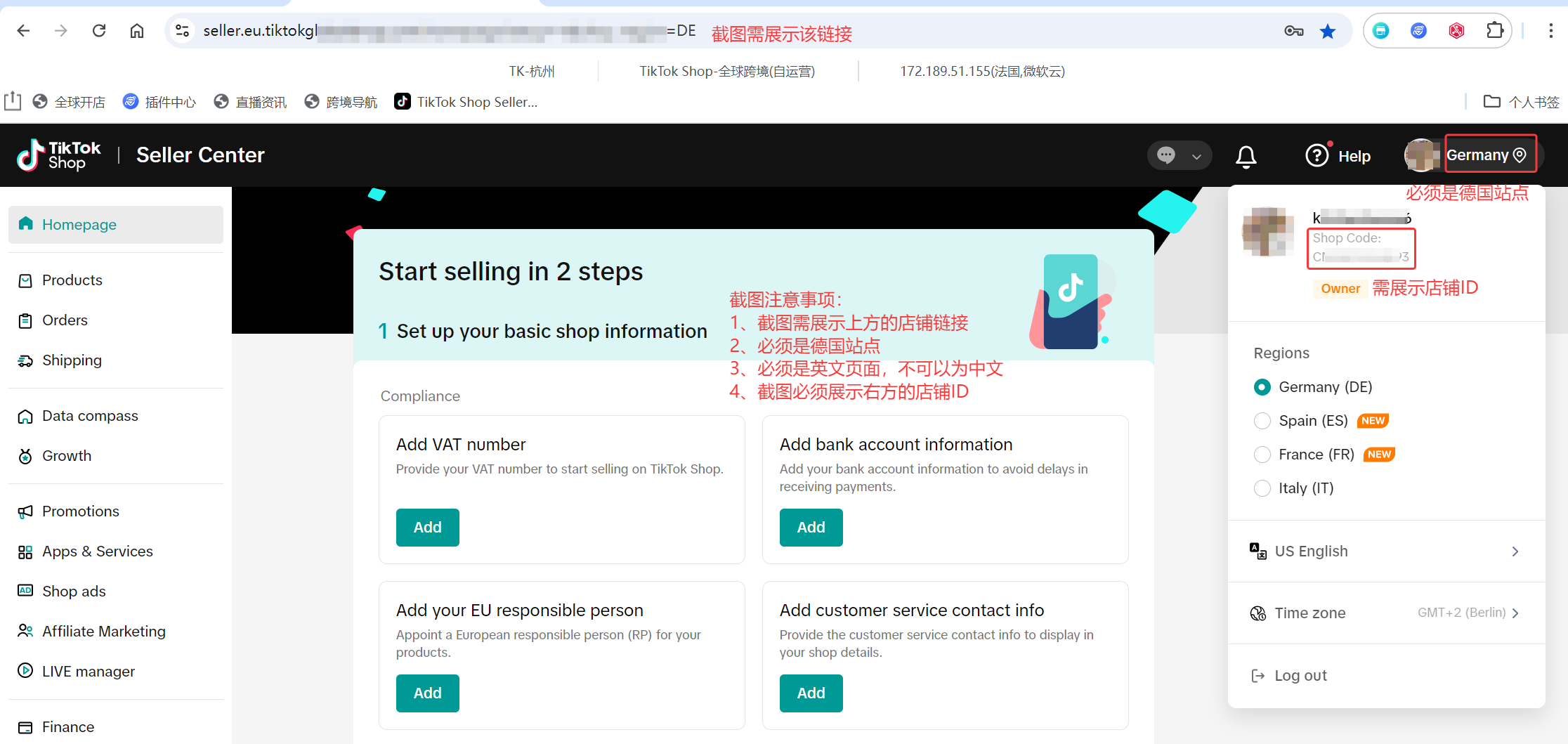Click the bookmark star icon
The image size is (1568, 744).
1328,31
